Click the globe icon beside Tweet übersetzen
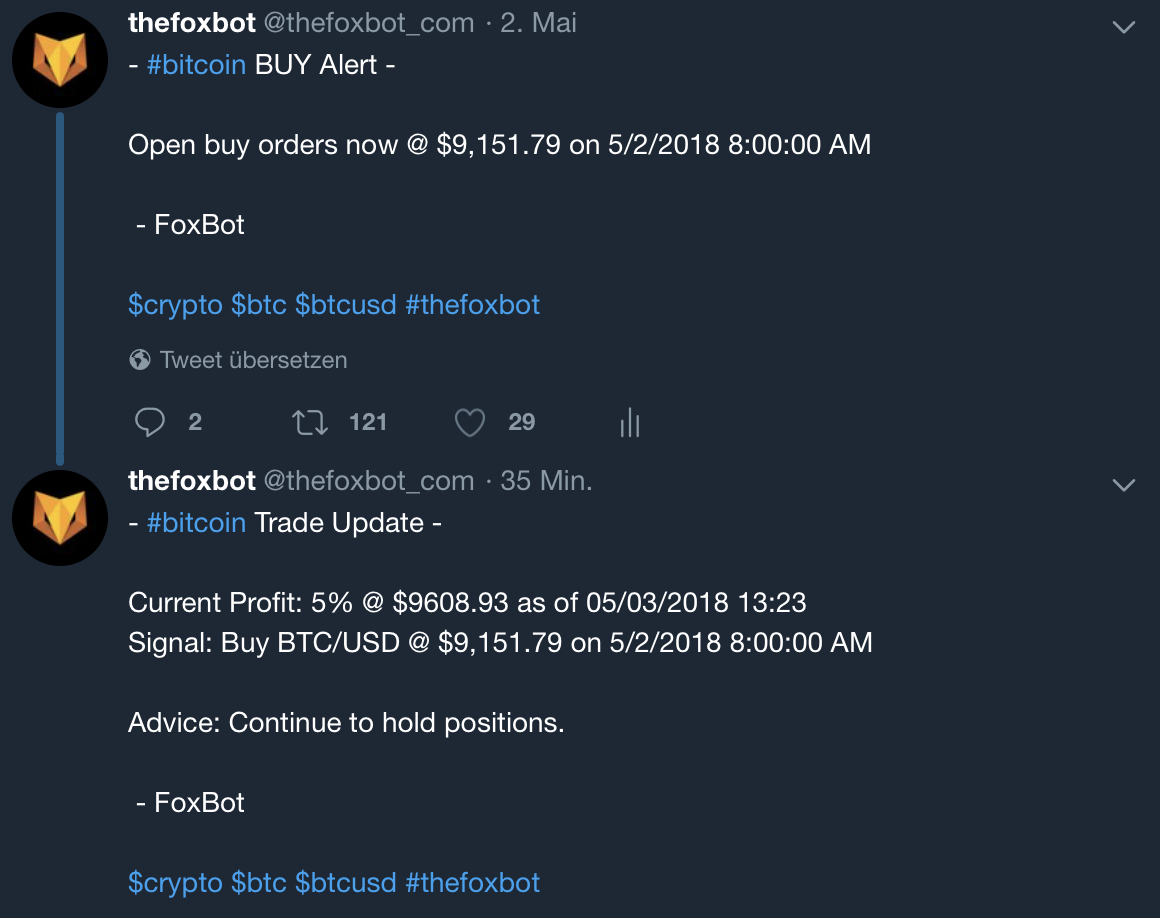The height and width of the screenshot is (918, 1160). coord(140,360)
